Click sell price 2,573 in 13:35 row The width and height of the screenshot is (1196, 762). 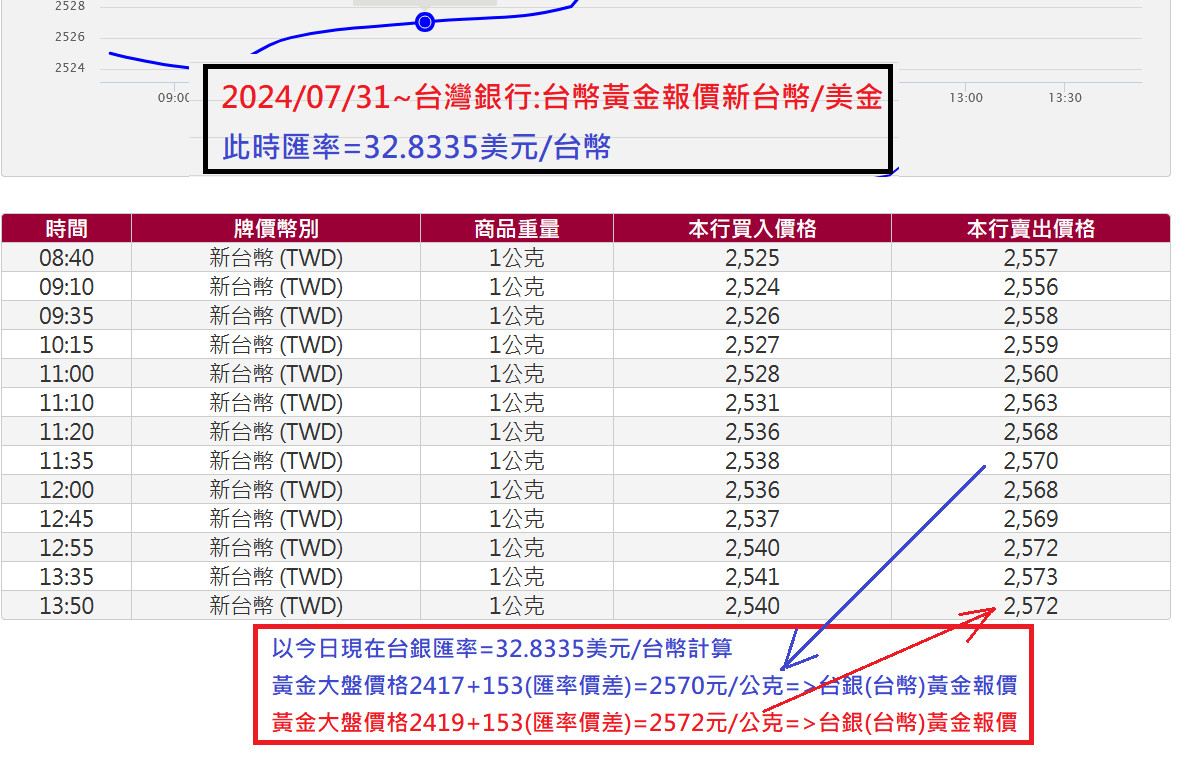[1030, 577]
